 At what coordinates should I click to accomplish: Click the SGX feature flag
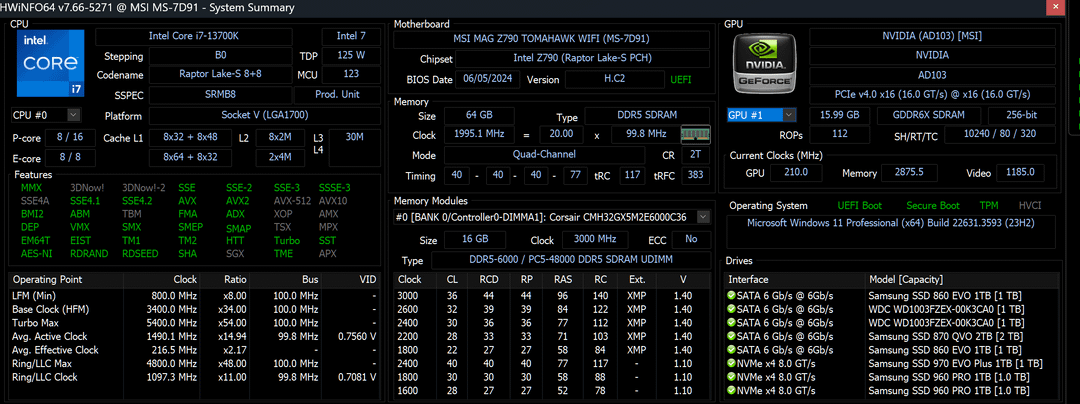(235, 253)
